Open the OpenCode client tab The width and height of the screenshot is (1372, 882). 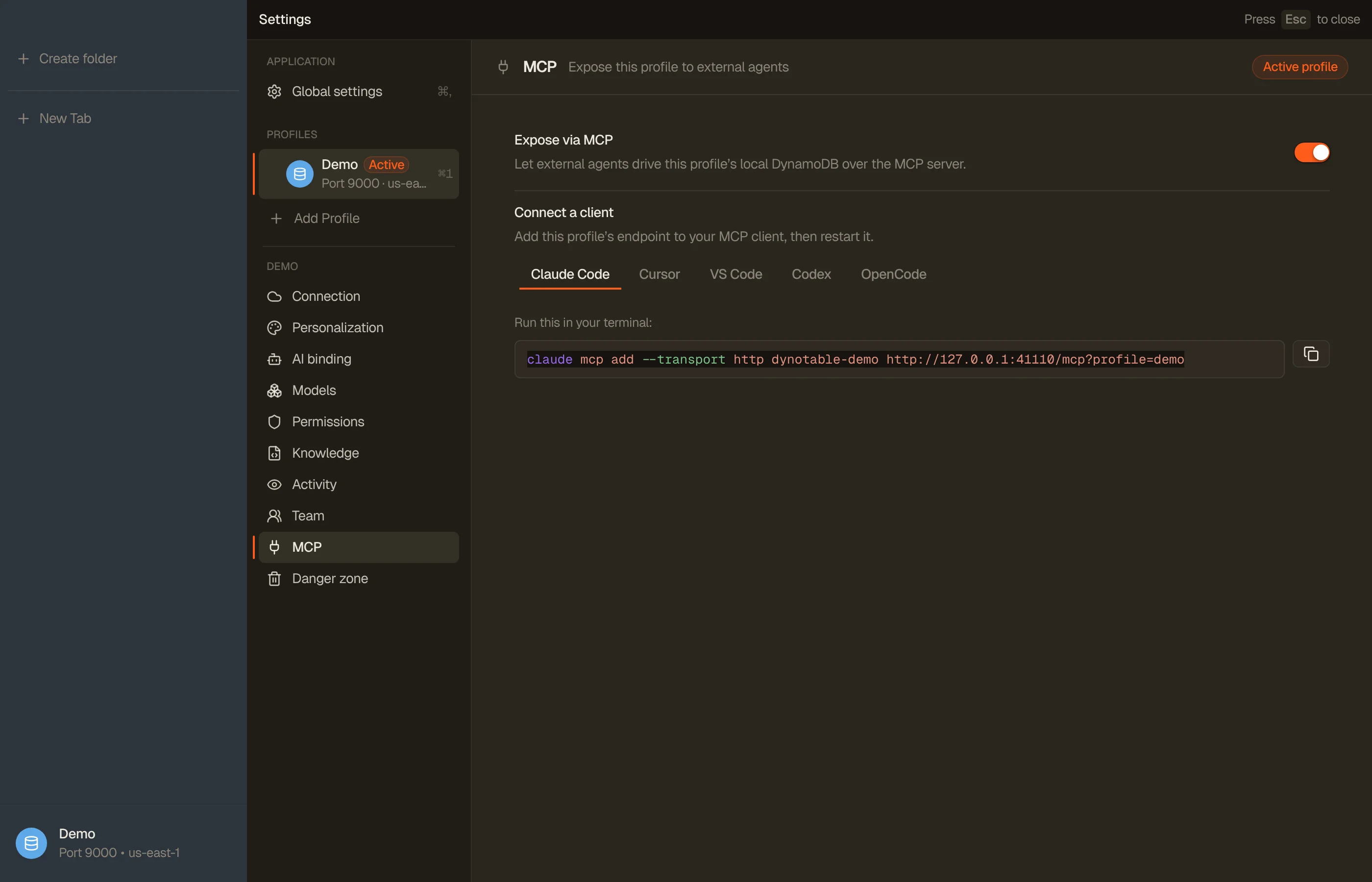(x=893, y=274)
